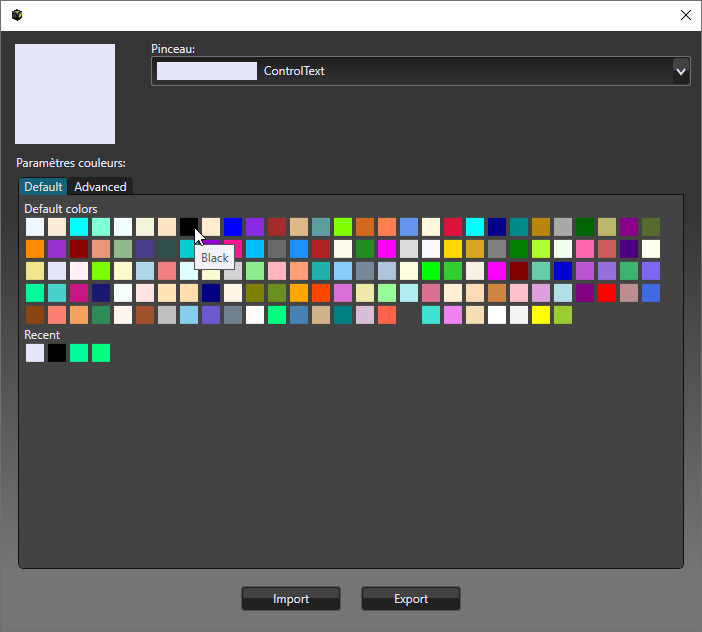702x632 pixels.
Task: Pick the DarkGoldenrod default swatch
Action: [x=541, y=227]
